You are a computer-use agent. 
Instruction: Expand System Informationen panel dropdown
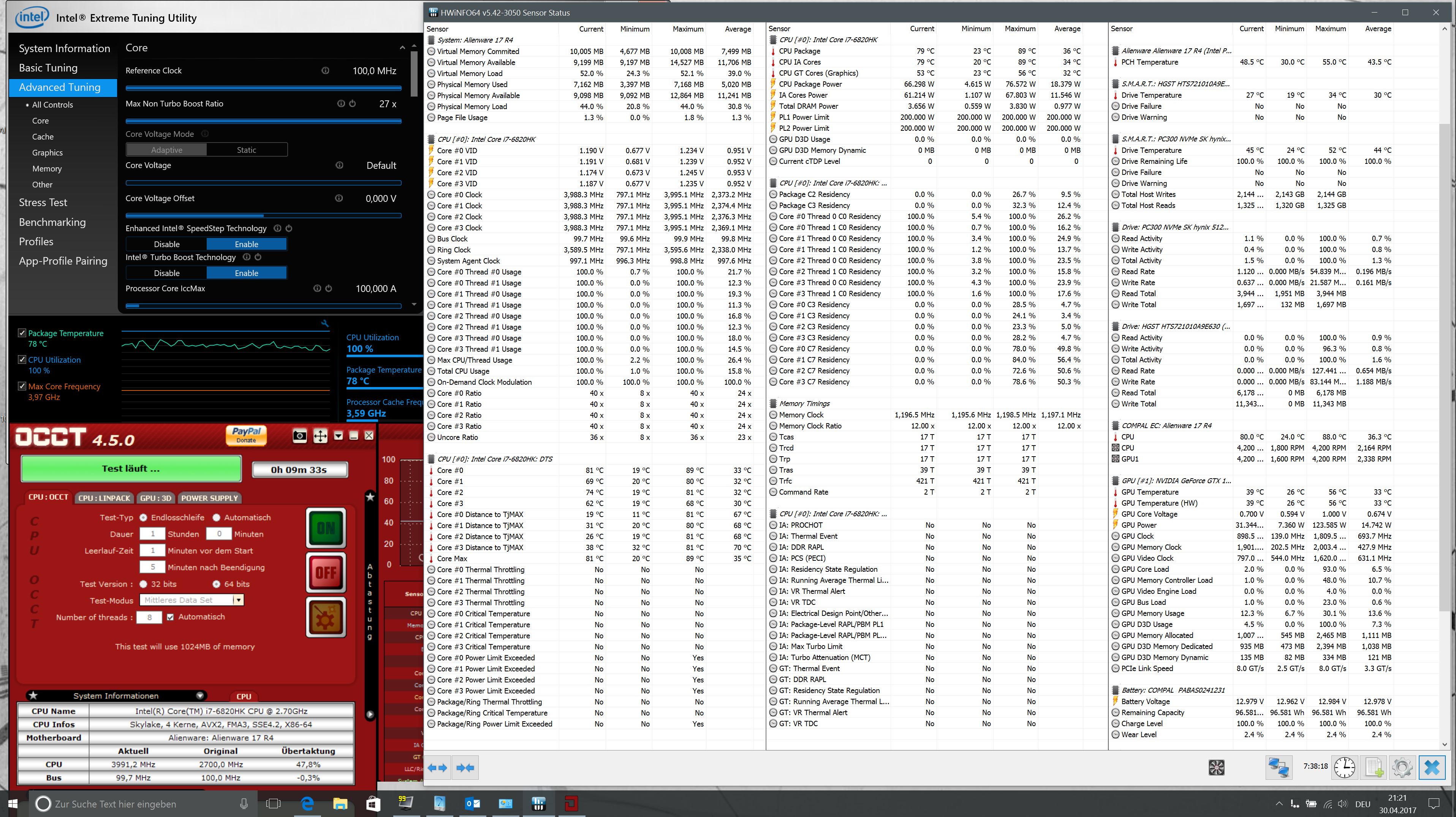tap(200, 695)
